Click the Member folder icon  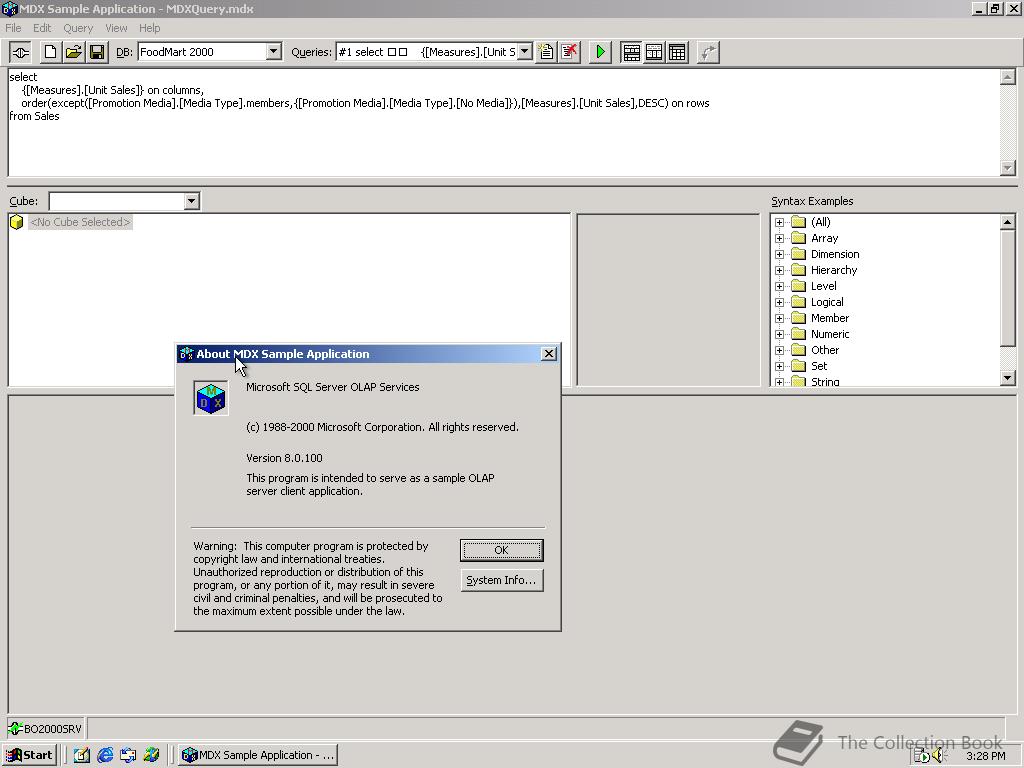[x=799, y=318]
